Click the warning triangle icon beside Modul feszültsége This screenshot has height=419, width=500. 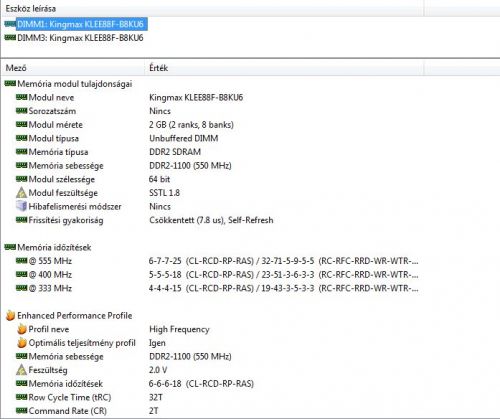(21, 193)
